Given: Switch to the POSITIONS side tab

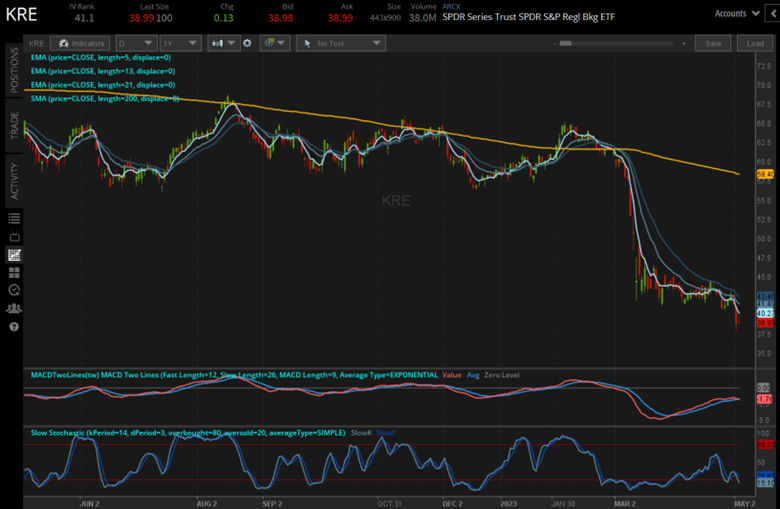Looking at the screenshot, I should coord(14,70).
